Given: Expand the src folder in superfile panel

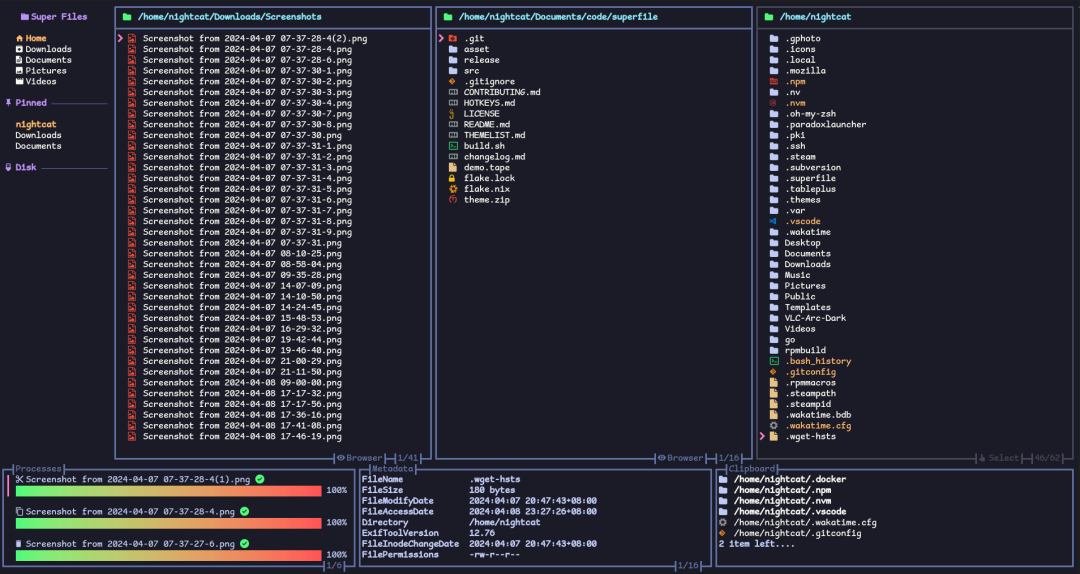Looking at the screenshot, I should pos(471,71).
